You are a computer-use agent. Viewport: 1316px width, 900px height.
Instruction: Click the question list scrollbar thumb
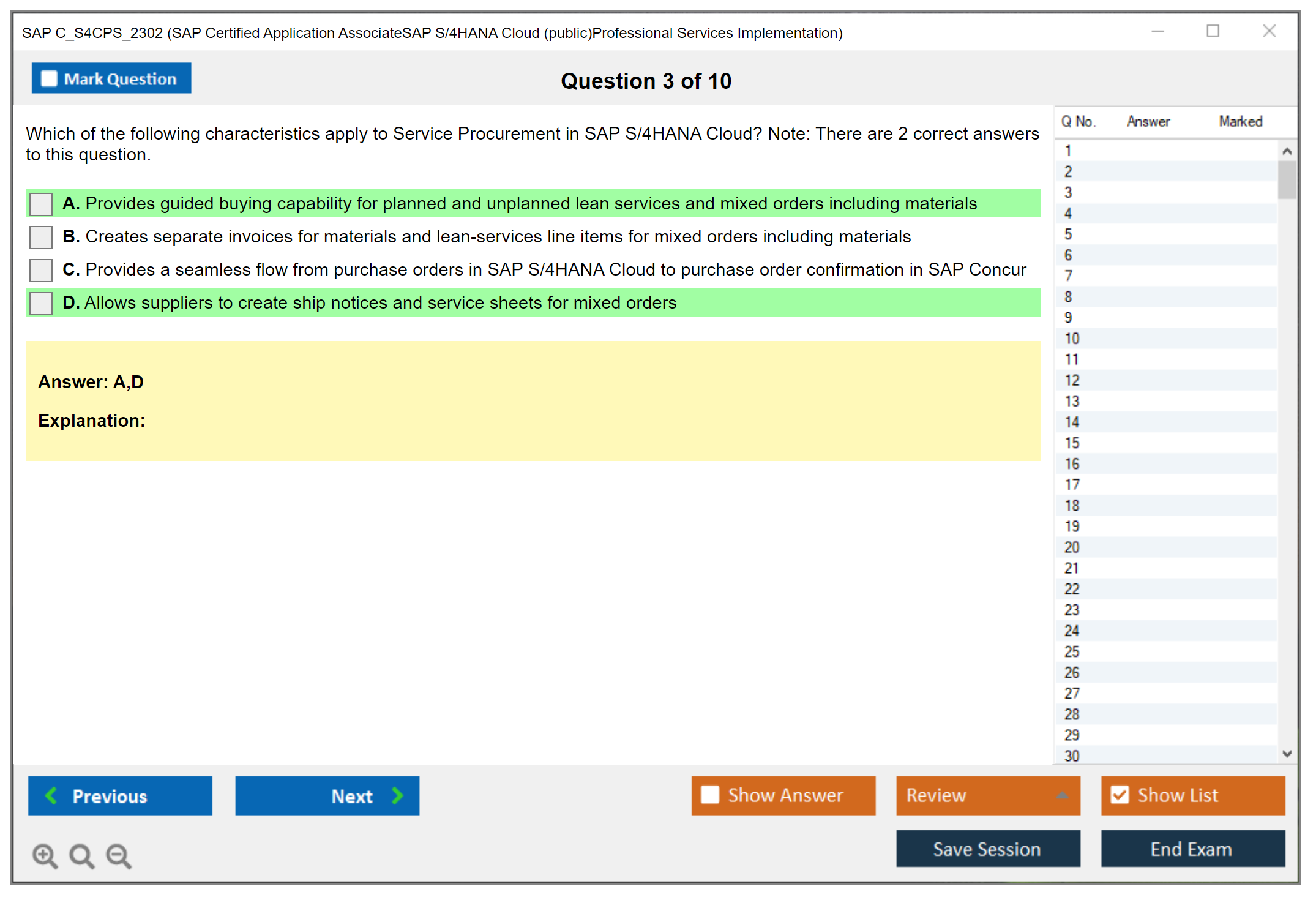(1287, 179)
